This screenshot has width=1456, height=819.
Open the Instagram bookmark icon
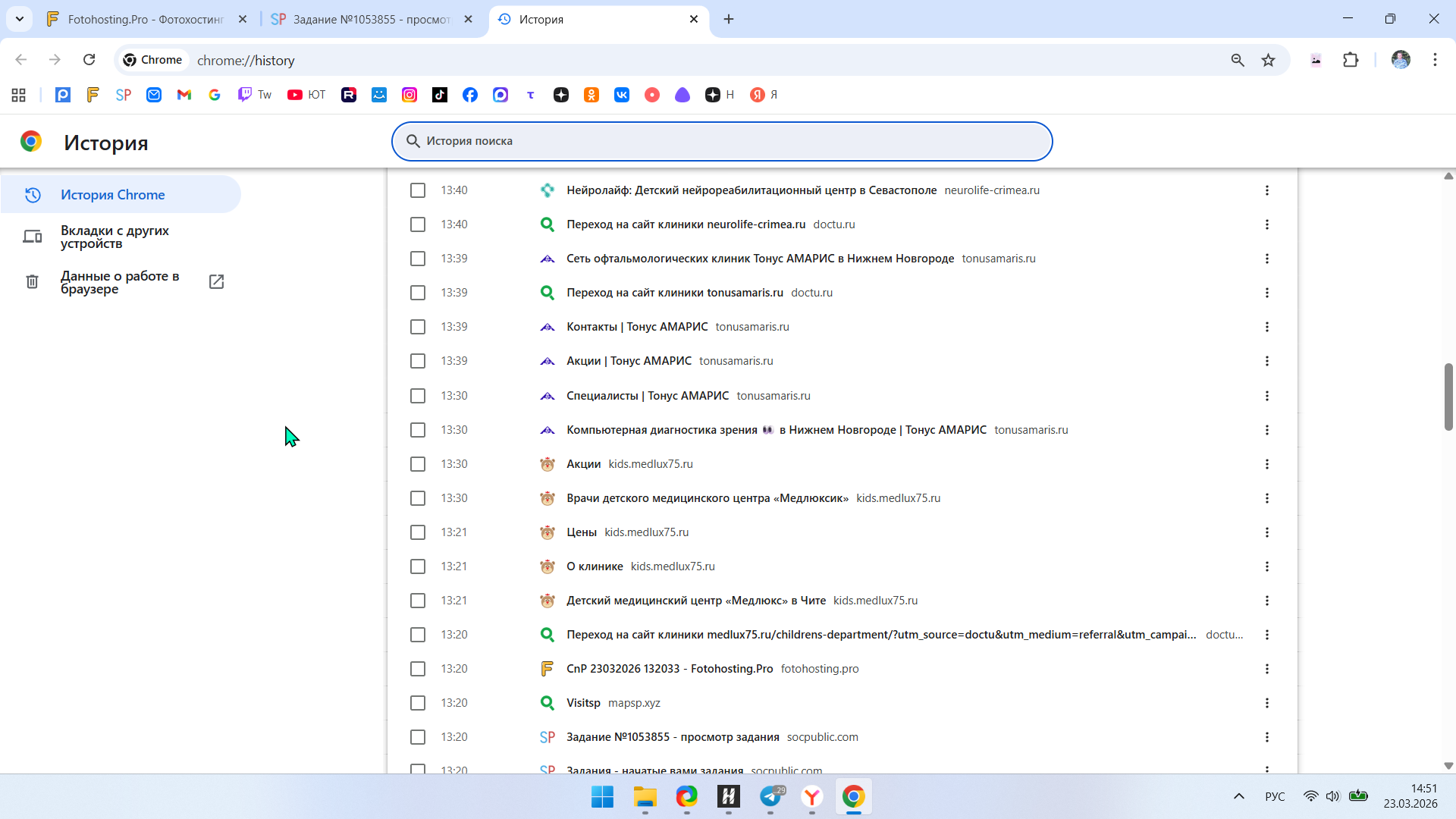tap(409, 95)
